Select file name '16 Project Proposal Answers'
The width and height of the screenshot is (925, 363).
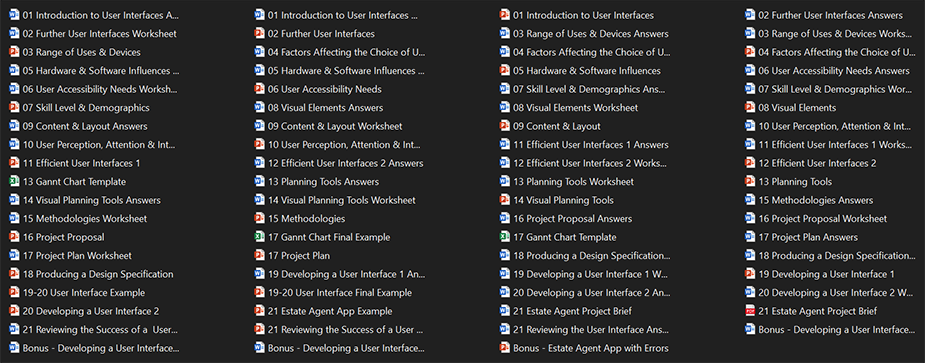tap(573, 219)
